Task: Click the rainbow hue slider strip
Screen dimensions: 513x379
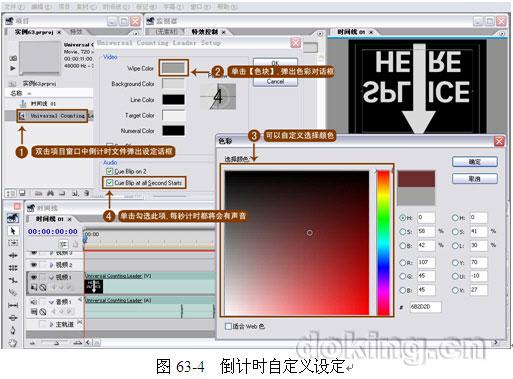Action: (x=383, y=243)
